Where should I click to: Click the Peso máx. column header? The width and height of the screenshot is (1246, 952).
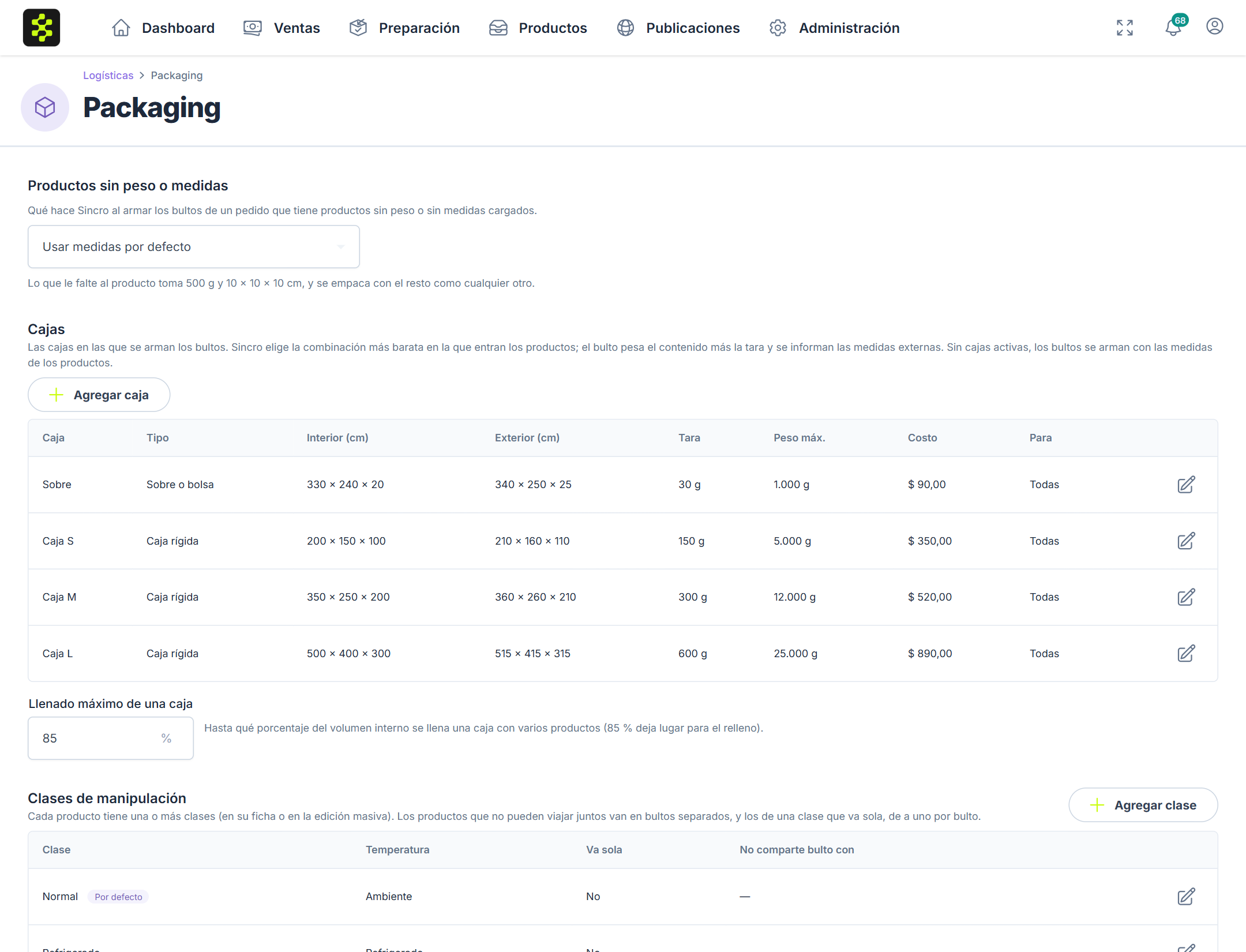coord(800,438)
